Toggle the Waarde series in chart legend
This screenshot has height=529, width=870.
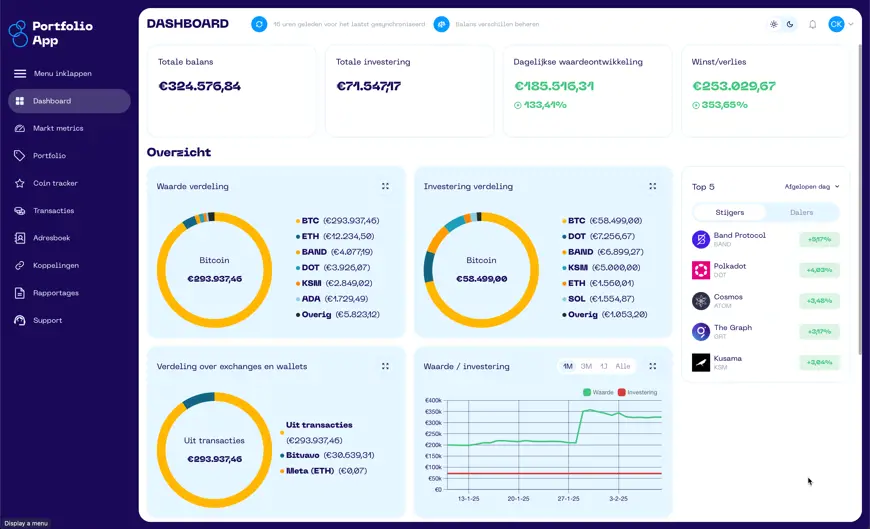(x=598, y=392)
